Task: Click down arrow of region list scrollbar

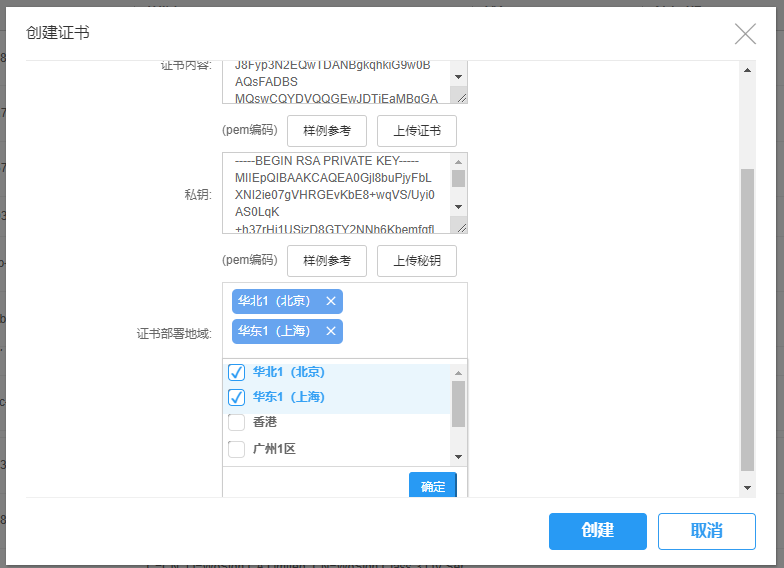Action: [458, 456]
